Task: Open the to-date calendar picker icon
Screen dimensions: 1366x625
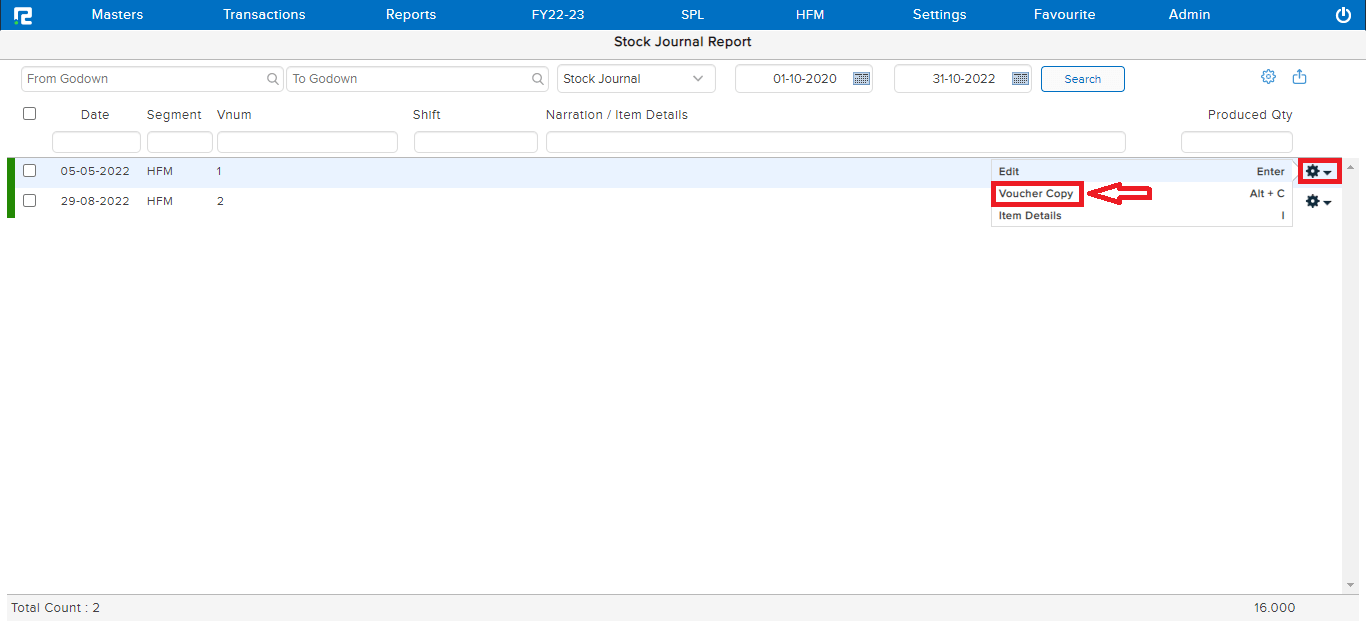Action: coord(1020,79)
